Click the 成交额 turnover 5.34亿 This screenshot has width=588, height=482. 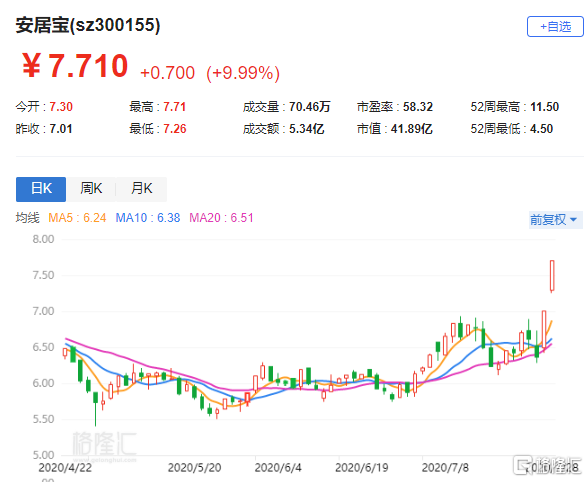click(306, 129)
